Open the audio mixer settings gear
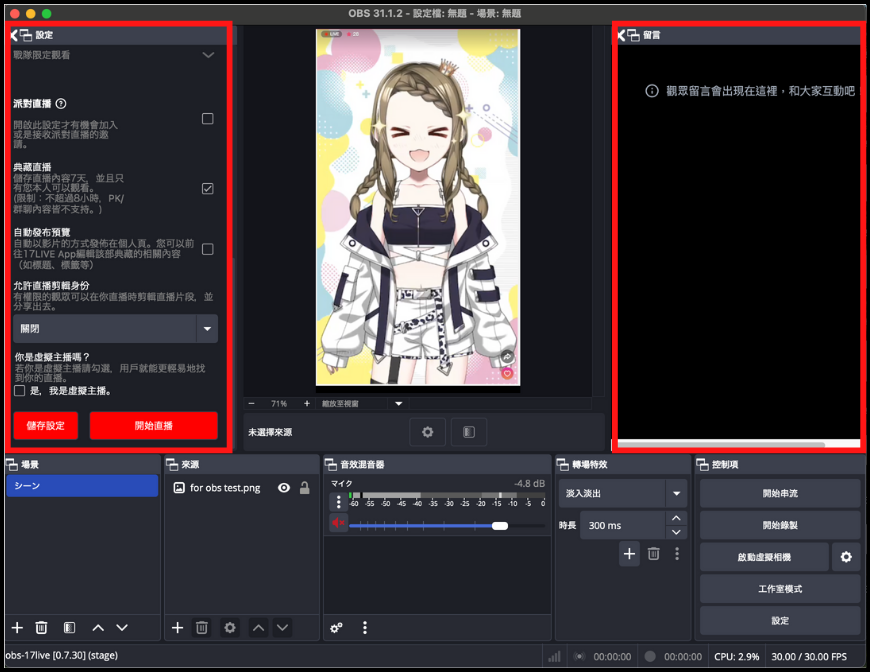The height and width of the screenshot is (672, 870). (x=337, y=627)
